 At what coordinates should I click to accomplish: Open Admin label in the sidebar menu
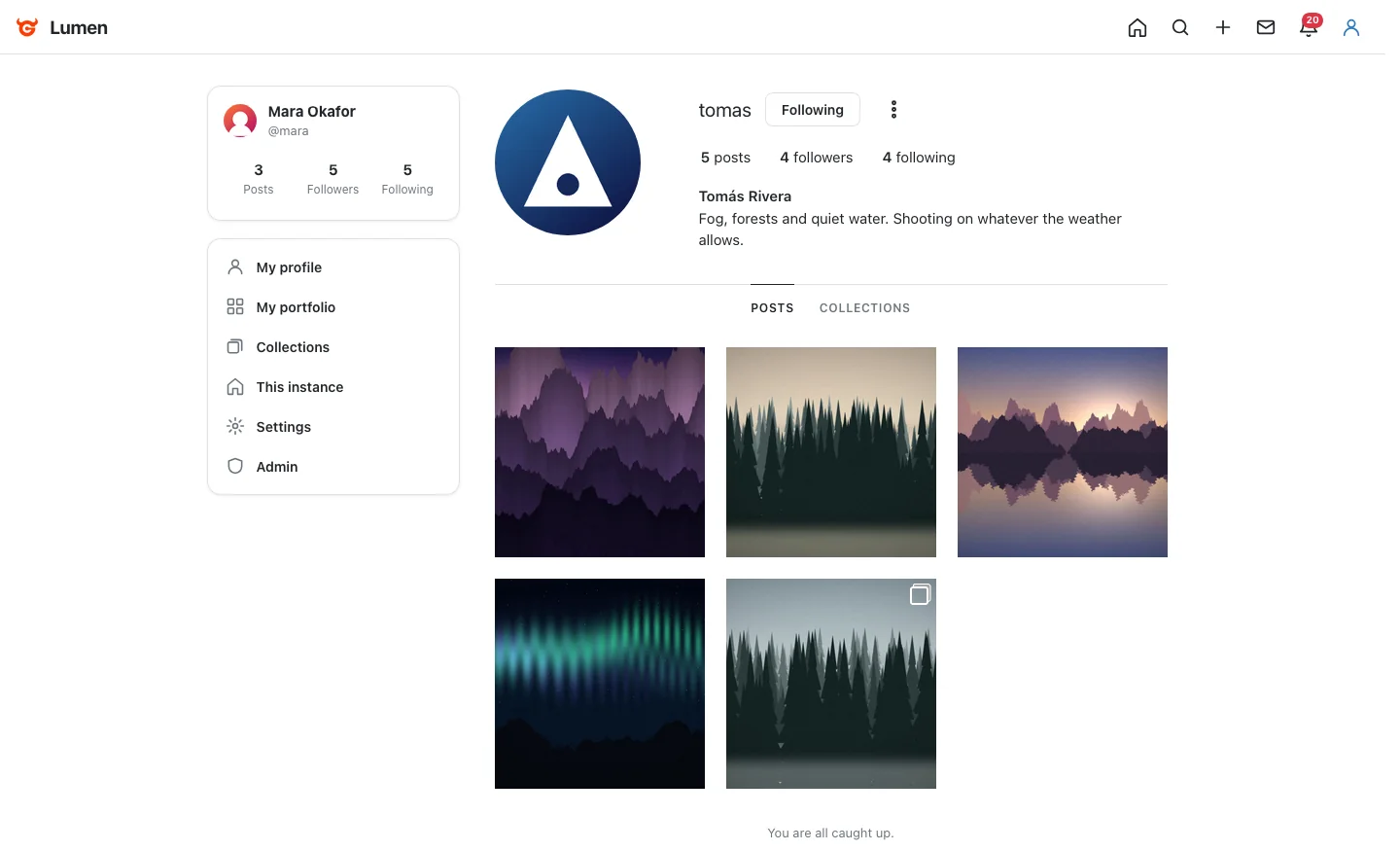(x=277, y=467)
